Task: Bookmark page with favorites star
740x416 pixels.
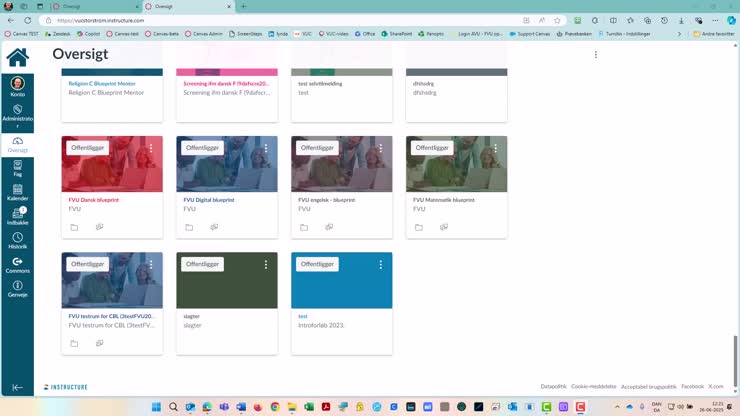Action: pos(557,20)
